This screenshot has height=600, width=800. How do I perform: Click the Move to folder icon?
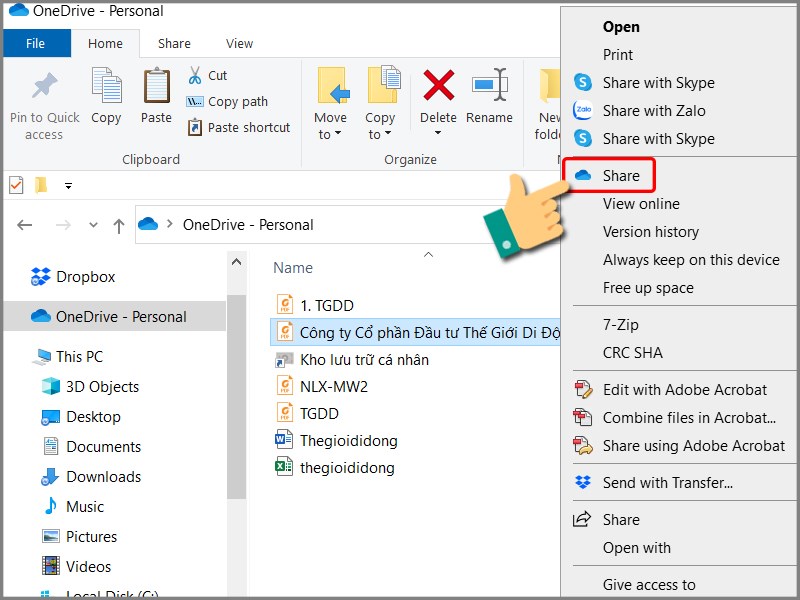pyautogui.click(x=334, y=85)
